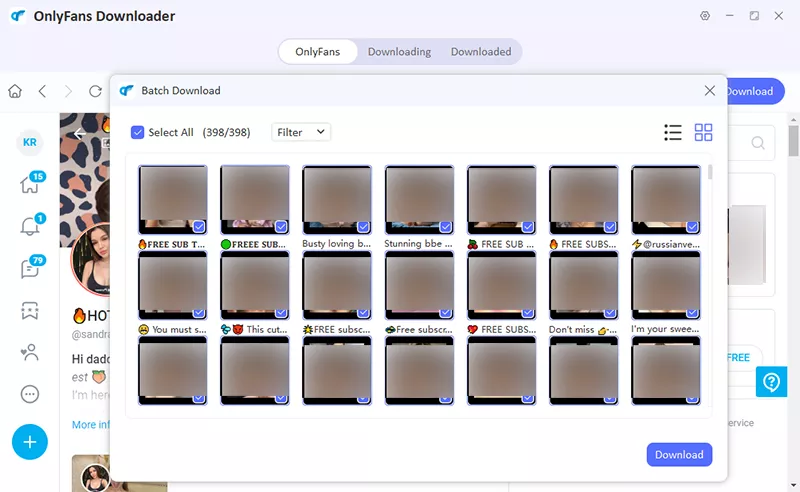Screen dimensions: 800x492
Task: Go to browser home page
Action: pos(15,91)
